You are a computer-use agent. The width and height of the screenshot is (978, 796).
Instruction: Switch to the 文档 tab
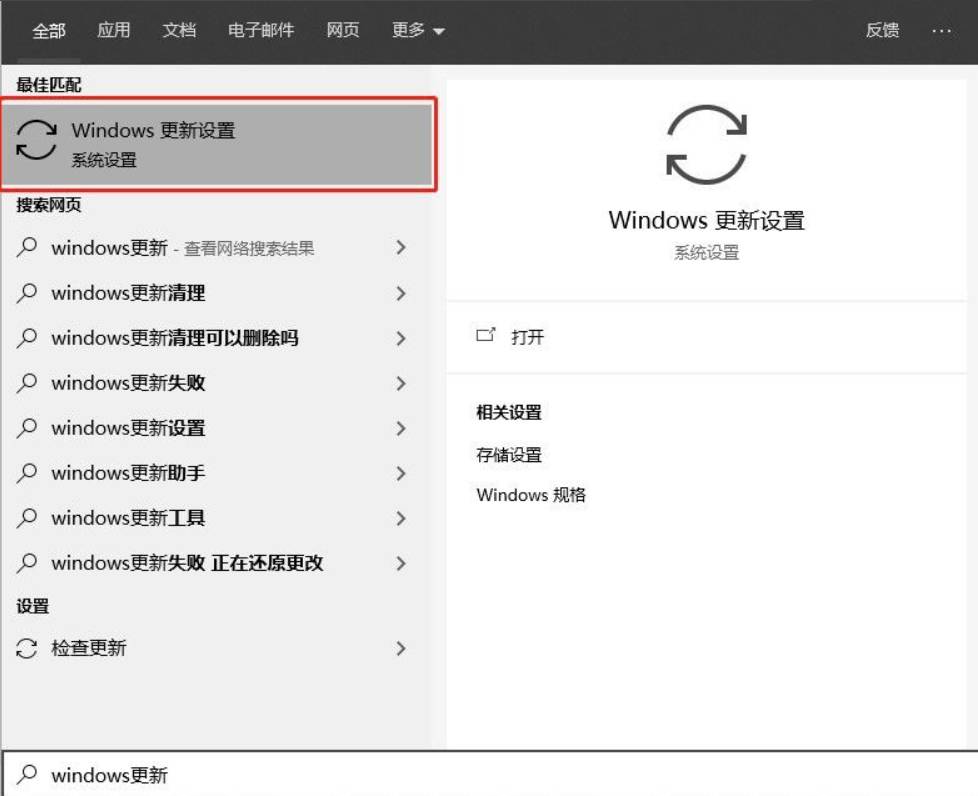pyautogui.click(x=179, y=30)
